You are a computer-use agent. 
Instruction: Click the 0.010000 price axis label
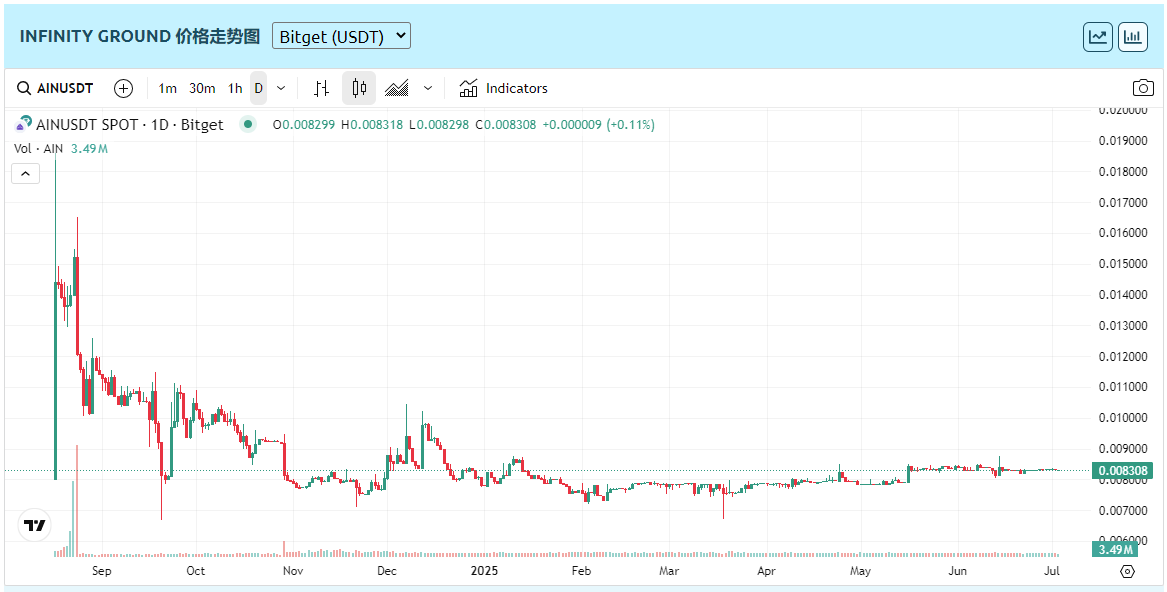[x=1122, y=418]
